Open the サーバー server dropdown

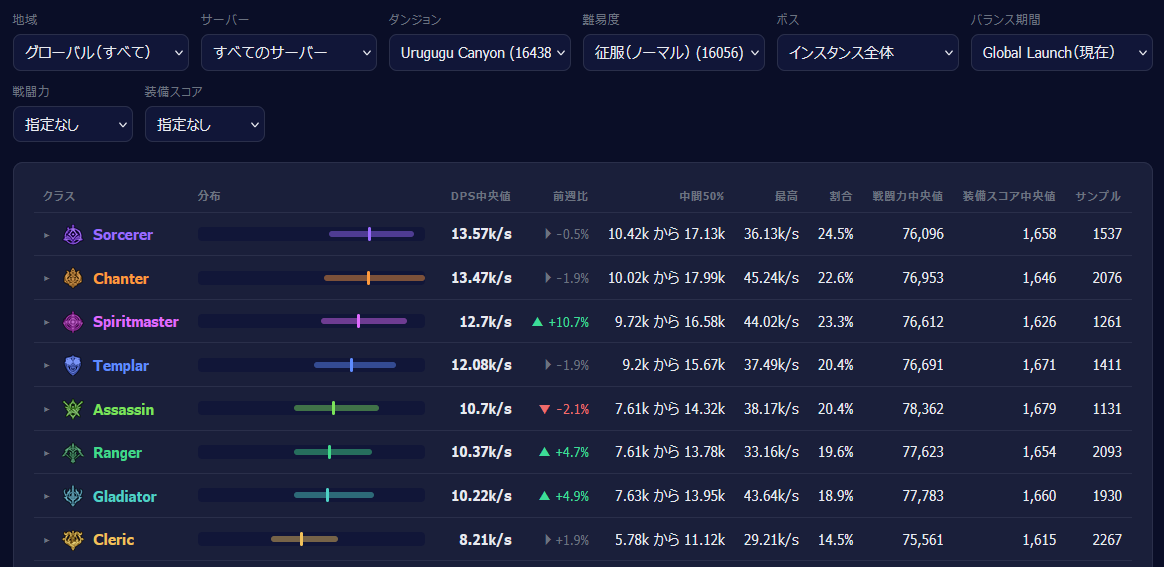(x=289, y=53)
